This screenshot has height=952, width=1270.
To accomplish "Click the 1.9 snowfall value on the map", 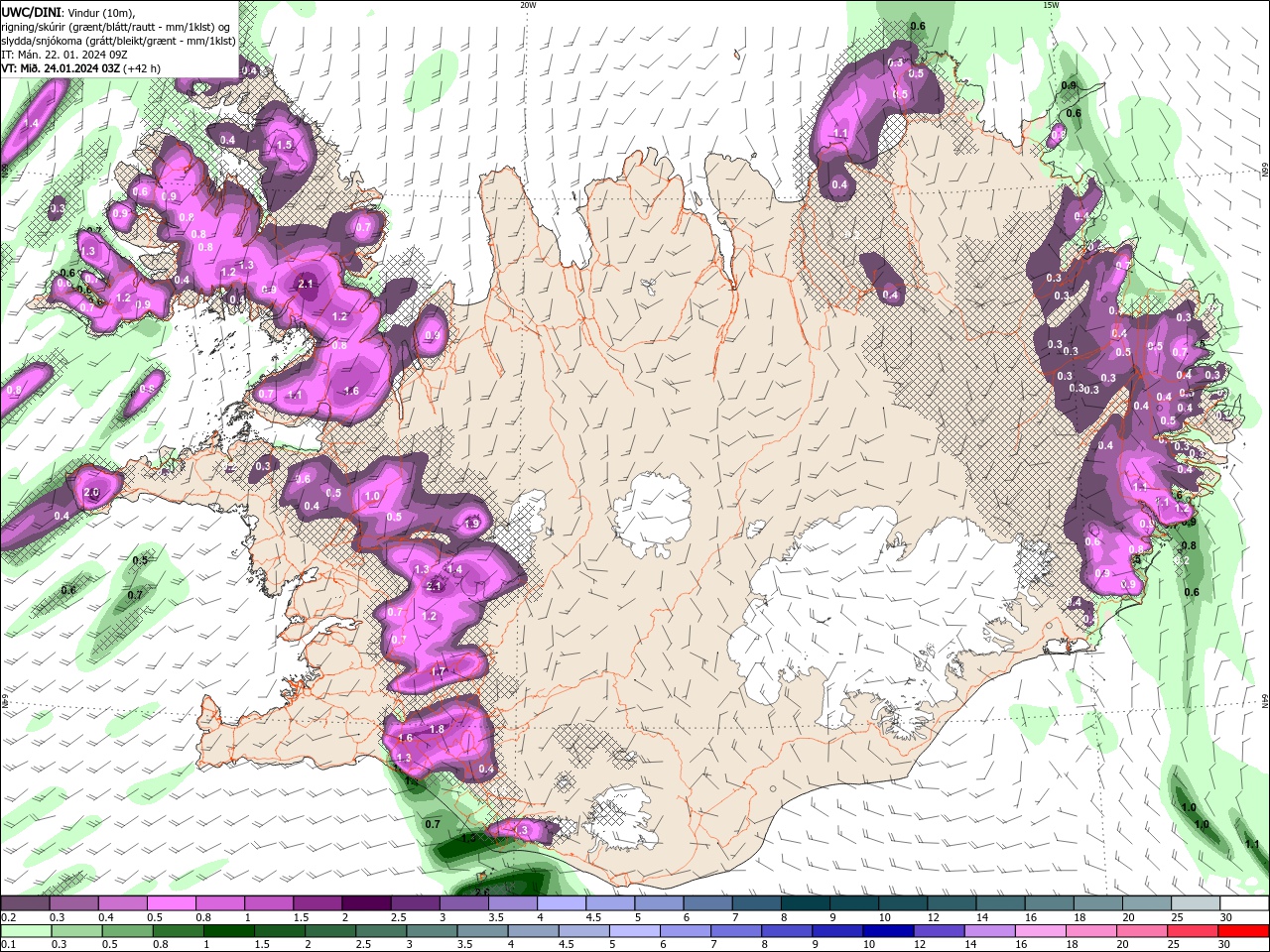I will coord(472,524).
